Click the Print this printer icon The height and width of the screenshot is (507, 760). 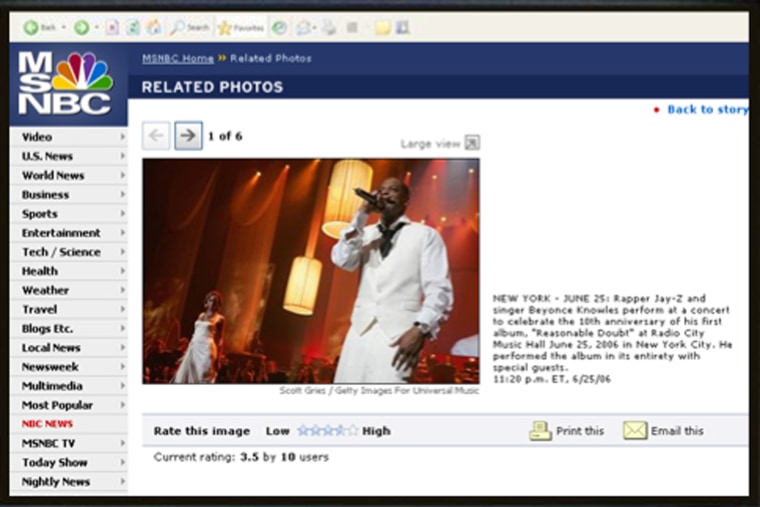pyautogui.click(x=541, y=431)
